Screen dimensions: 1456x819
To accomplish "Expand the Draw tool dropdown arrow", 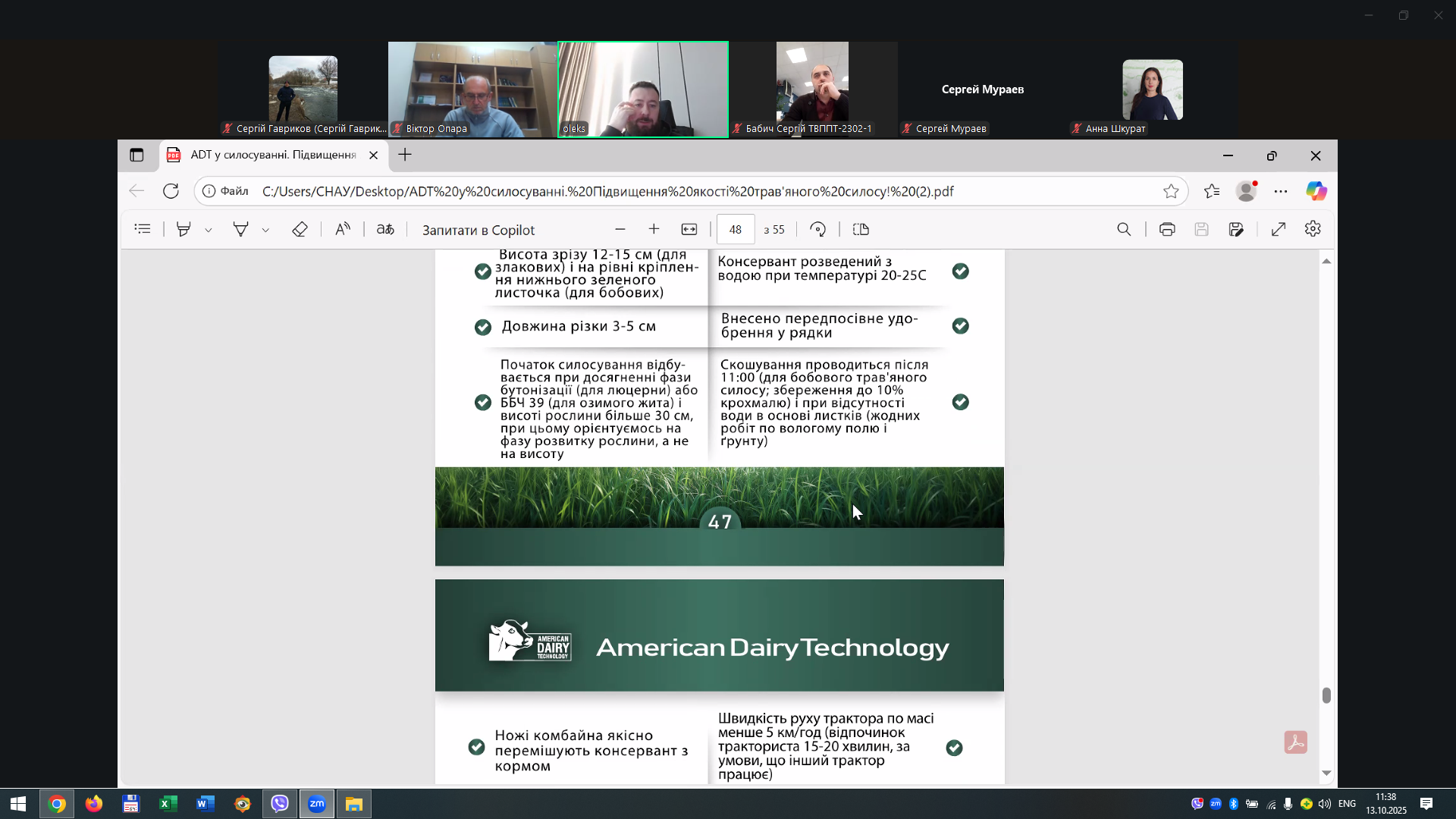I will [x=265, y=230].
